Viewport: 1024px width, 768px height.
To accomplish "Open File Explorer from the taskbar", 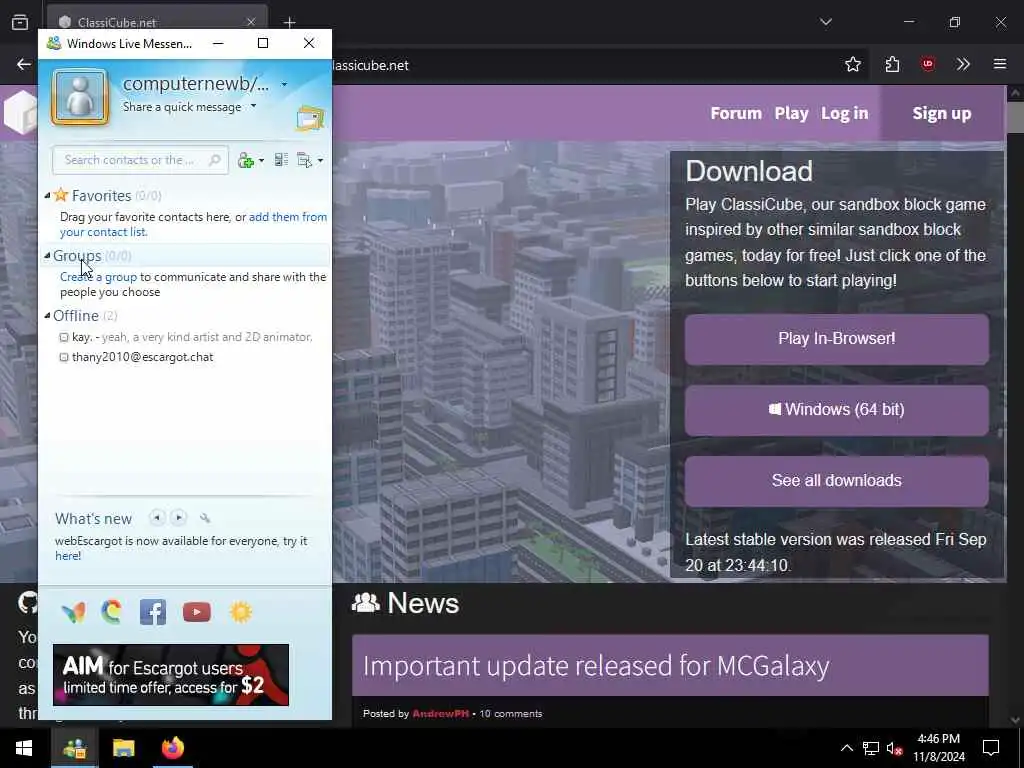I will pos(123,748).
